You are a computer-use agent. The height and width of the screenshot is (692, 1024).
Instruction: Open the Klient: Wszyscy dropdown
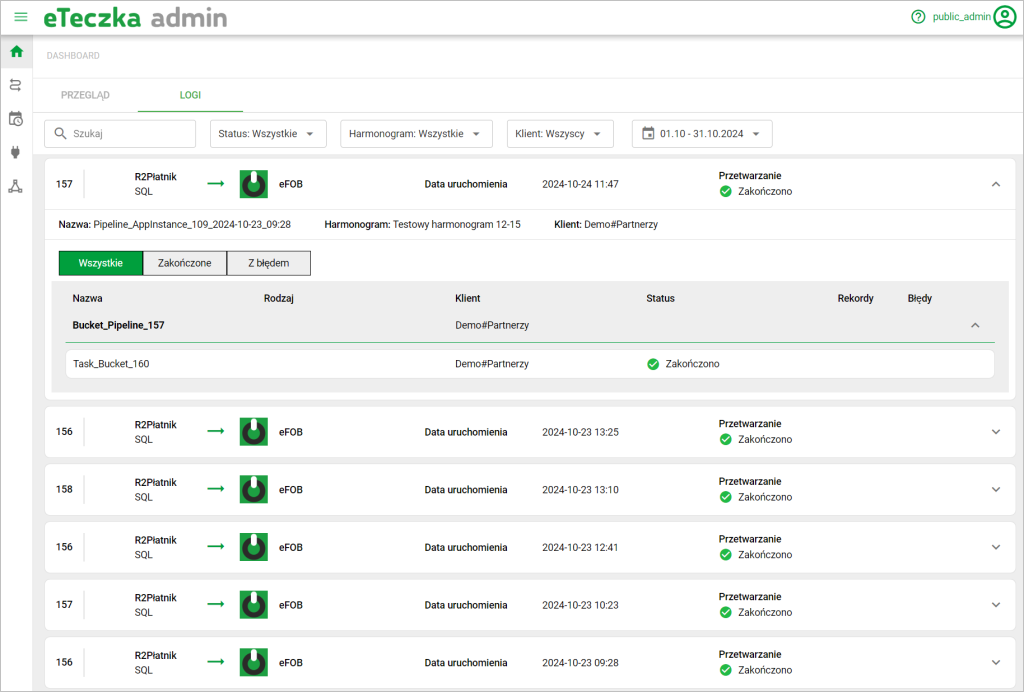pos(560,133)
